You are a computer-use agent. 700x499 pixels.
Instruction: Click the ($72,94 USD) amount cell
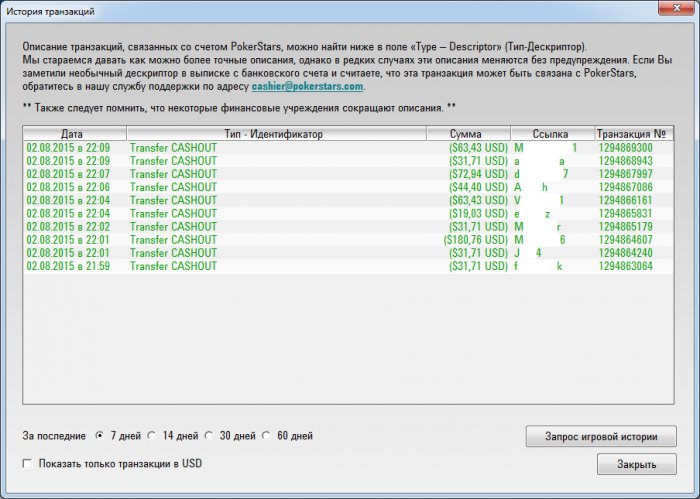479,174
